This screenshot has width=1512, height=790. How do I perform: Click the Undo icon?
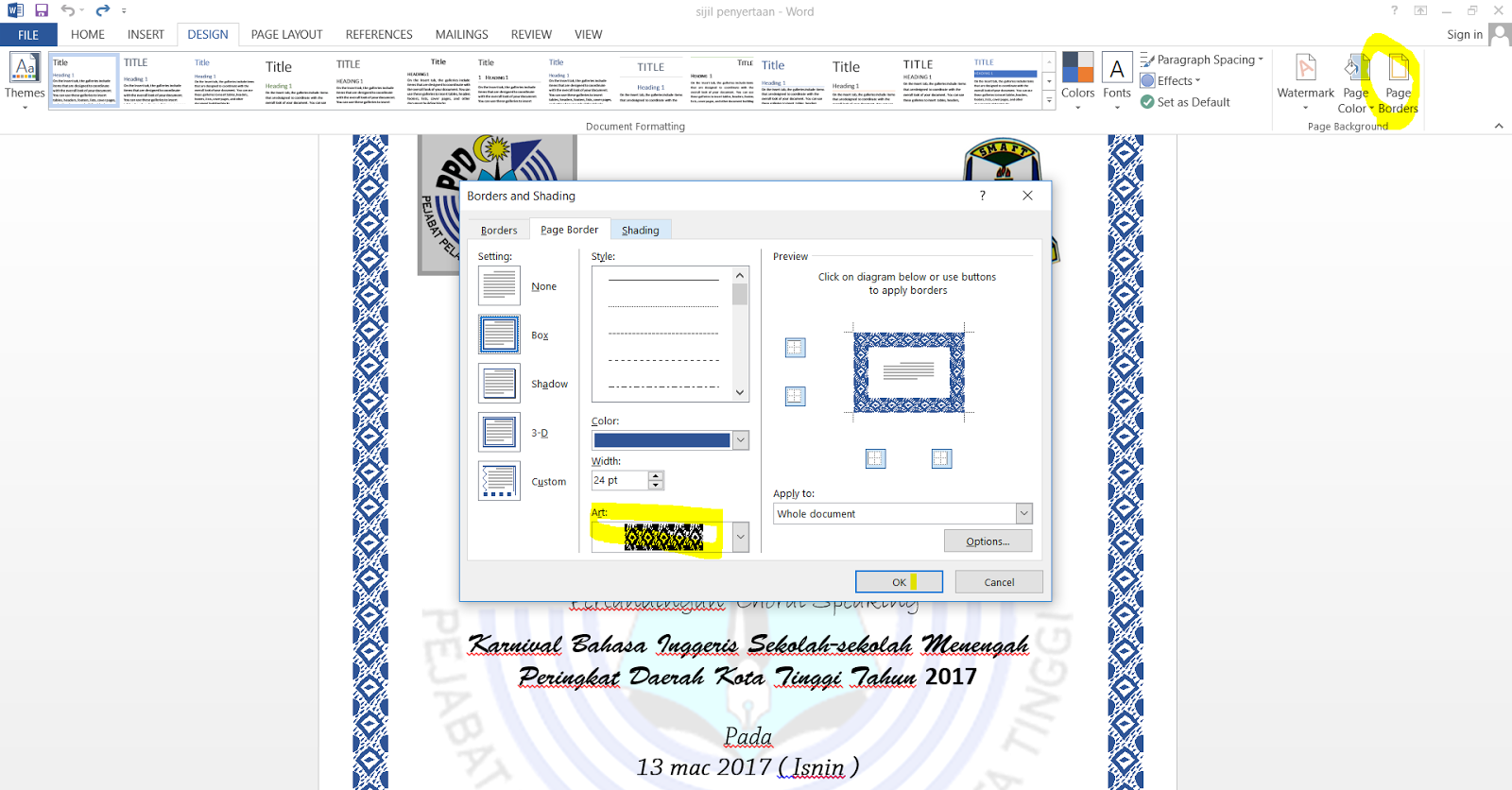(x=68, y=10)
